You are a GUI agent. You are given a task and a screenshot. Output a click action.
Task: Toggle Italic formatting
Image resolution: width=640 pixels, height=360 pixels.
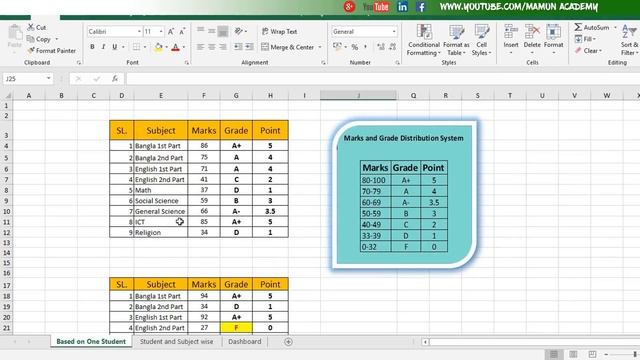[103, 47]
